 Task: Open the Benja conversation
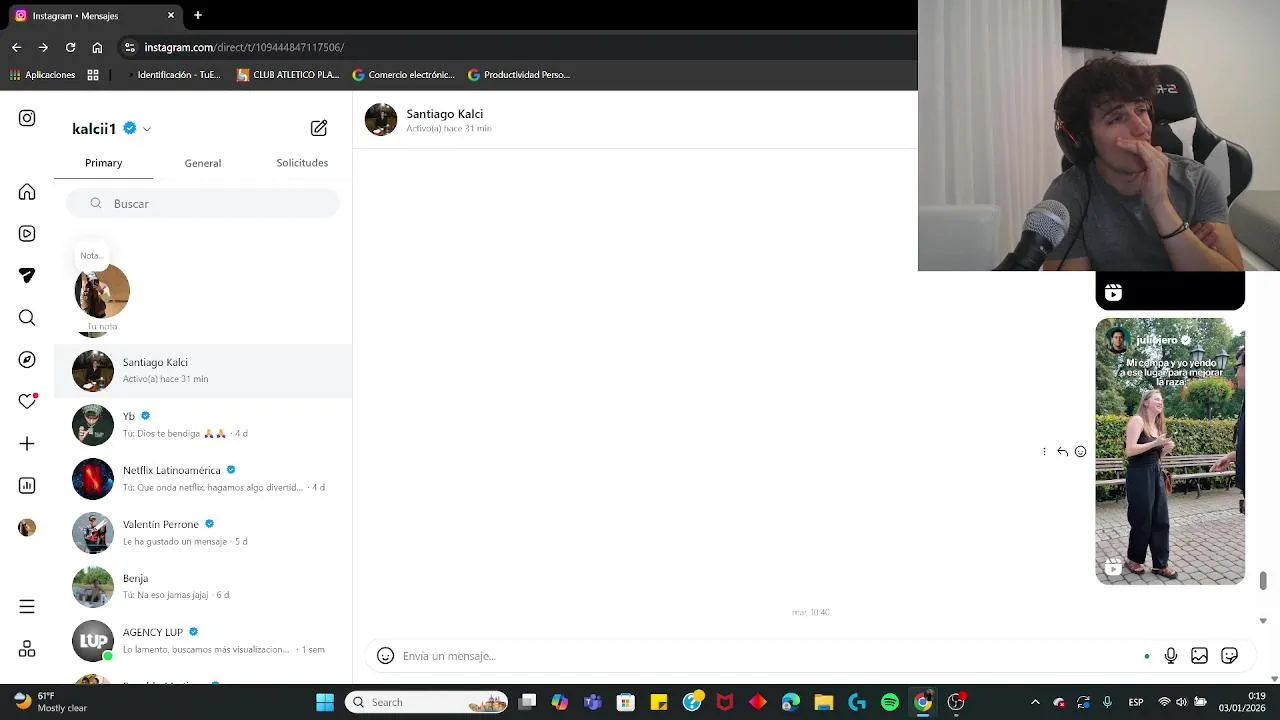pyautogui.click(x=203, y=587)
